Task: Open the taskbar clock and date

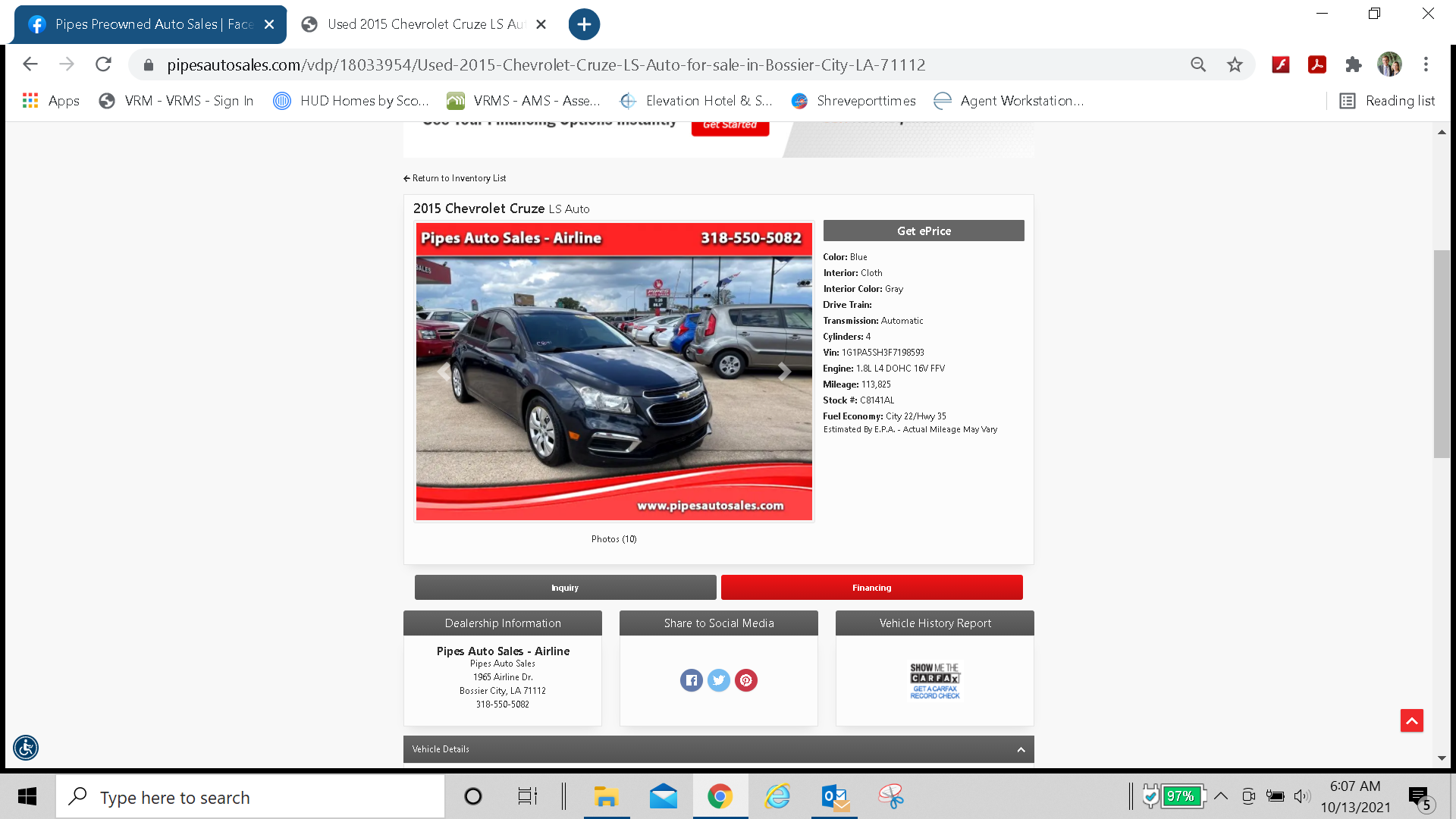Action: pos(1355,797)
